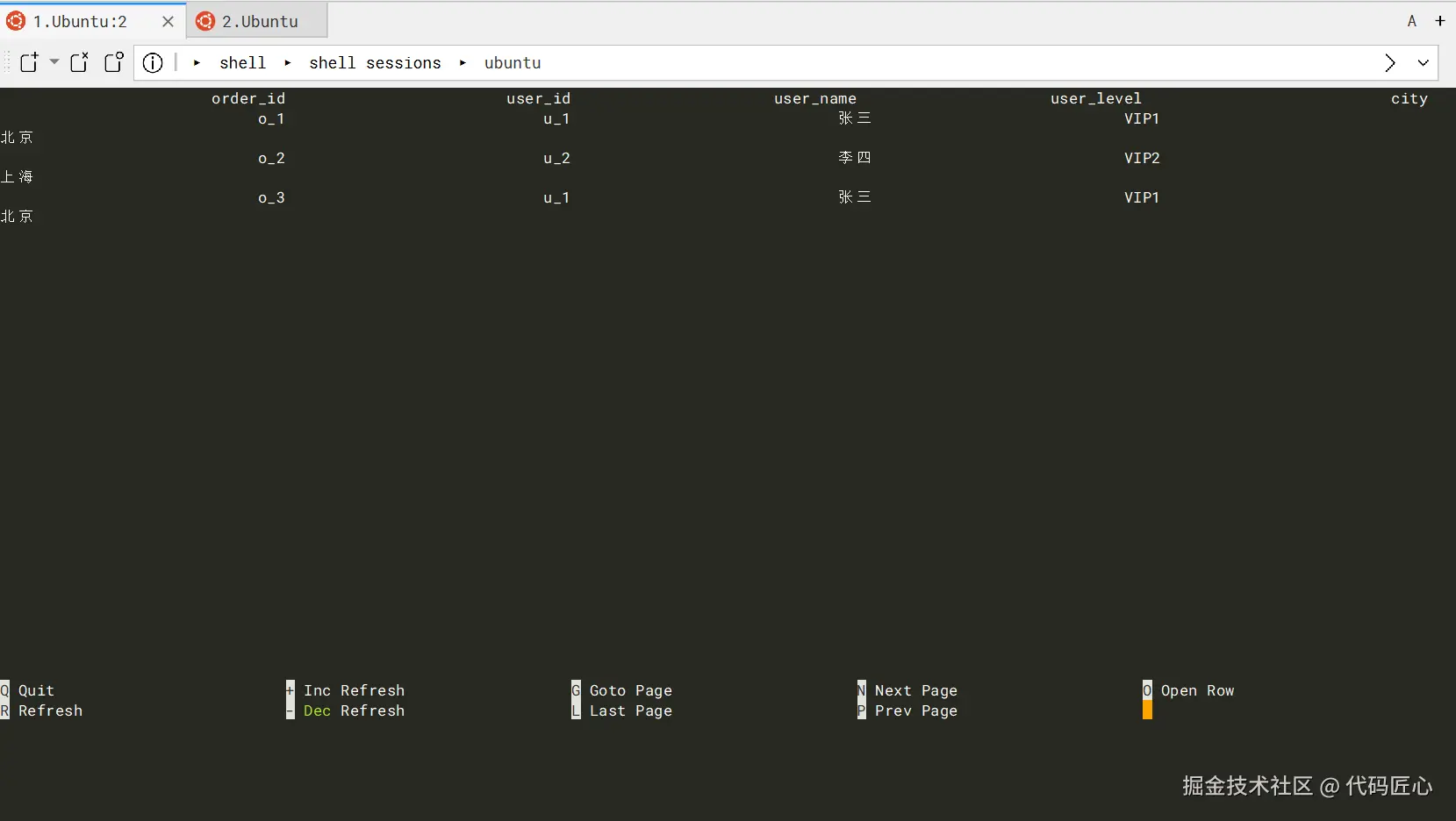Open the session info icon
The image size is (1456, 821).
(x=153, y=62)
